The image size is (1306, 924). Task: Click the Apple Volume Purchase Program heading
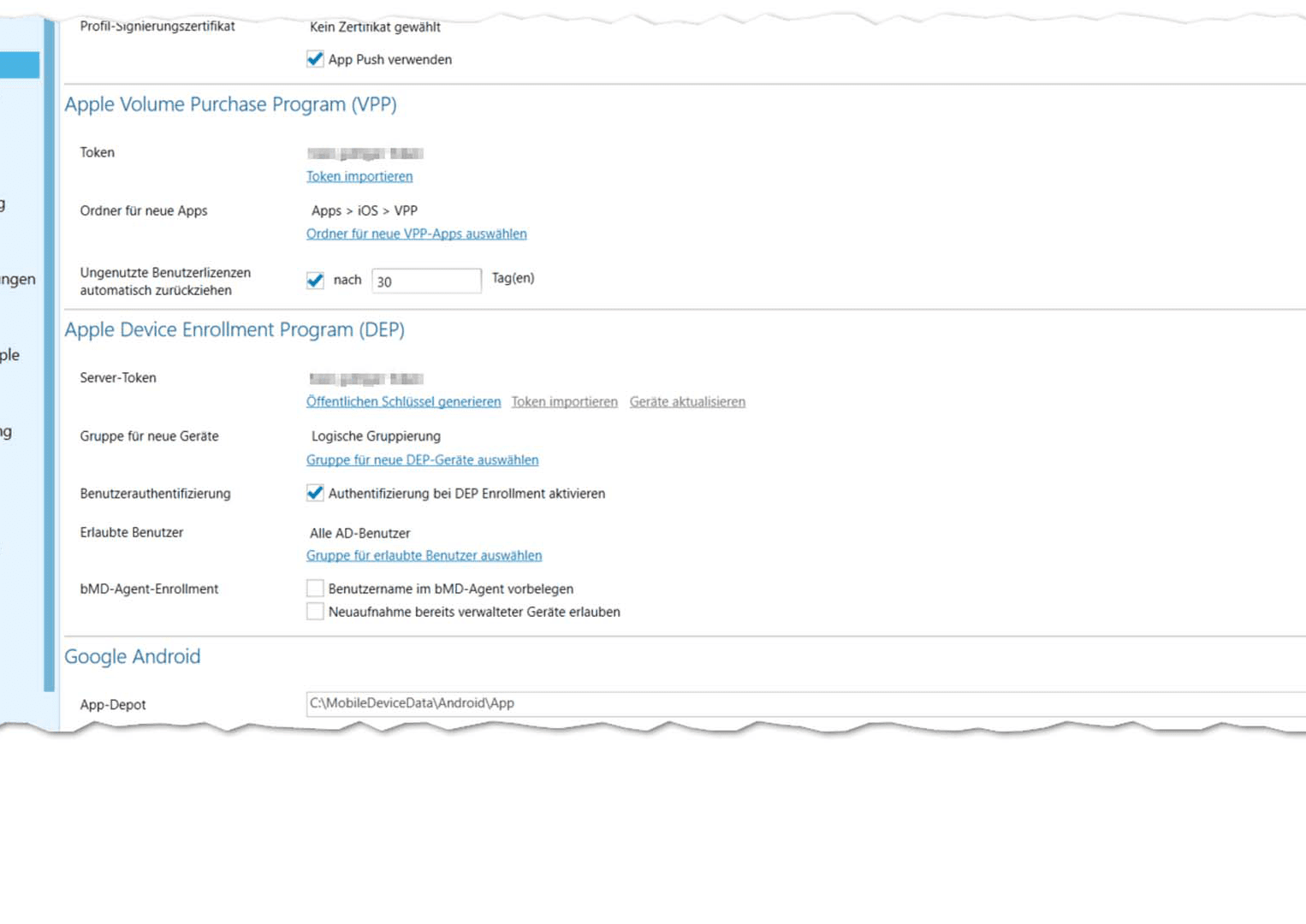click(x=231, y=104)
